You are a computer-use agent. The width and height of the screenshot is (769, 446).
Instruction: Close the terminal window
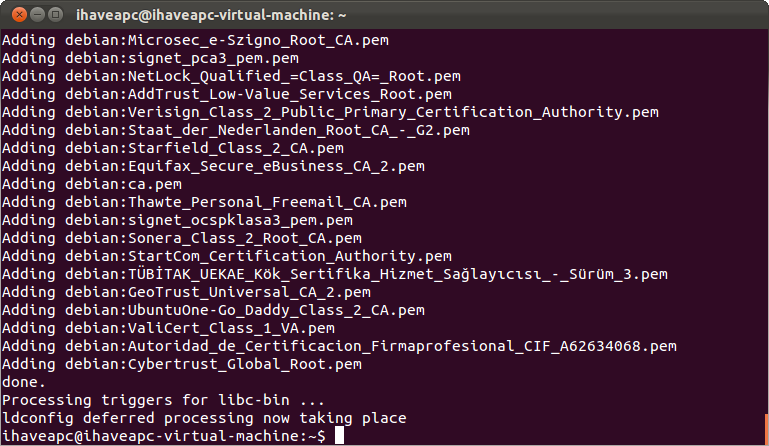point(19,15)
